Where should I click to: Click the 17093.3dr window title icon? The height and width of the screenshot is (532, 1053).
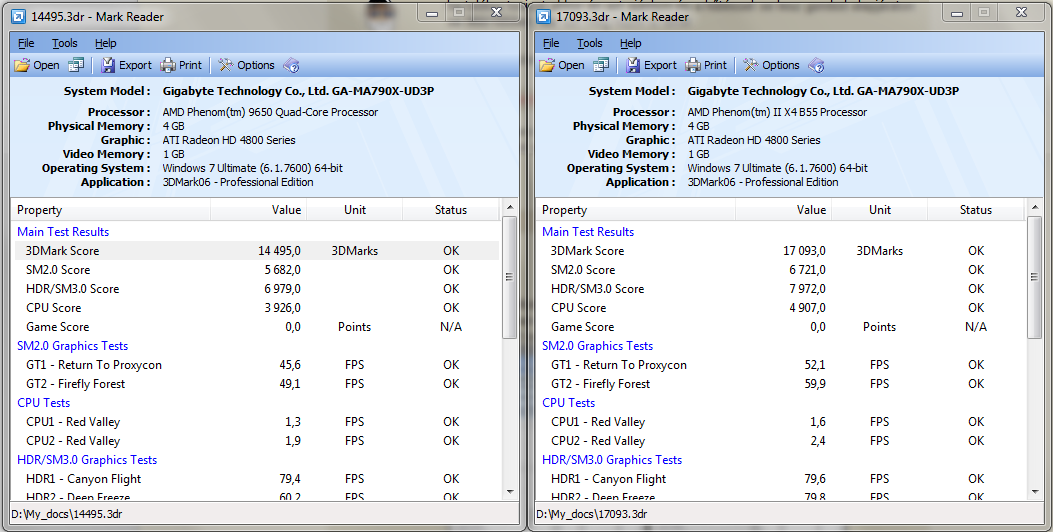(x=545, y=16)
